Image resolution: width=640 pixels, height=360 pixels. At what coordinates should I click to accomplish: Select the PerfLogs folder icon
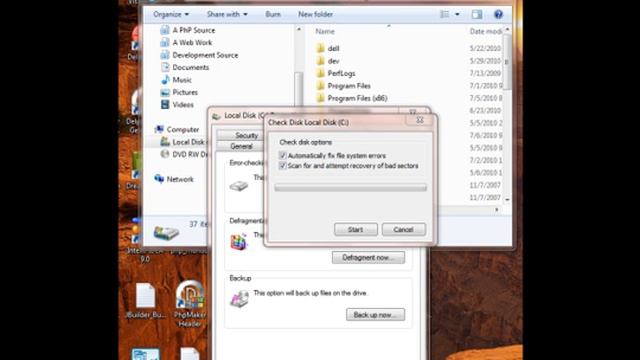[x=321, y=73]
